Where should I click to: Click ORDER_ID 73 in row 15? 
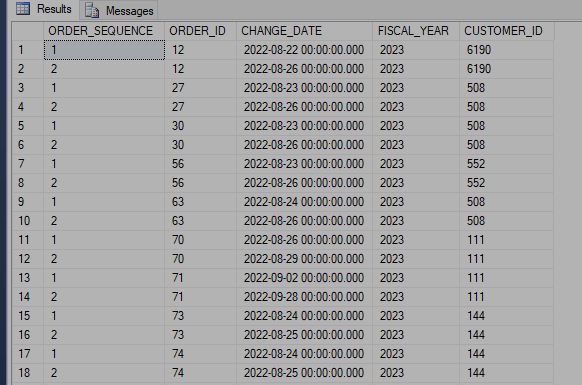200,316
